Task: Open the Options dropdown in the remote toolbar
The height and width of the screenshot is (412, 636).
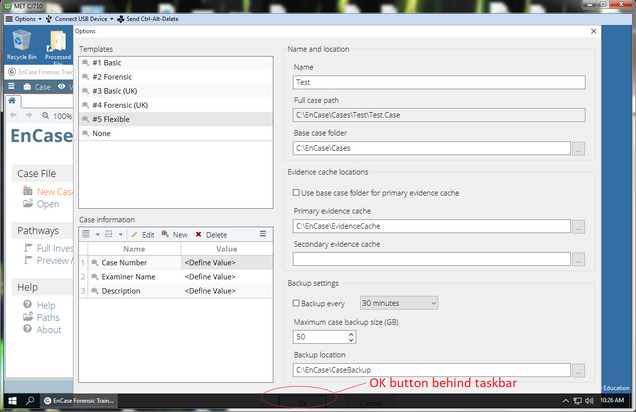Action: 27,19
